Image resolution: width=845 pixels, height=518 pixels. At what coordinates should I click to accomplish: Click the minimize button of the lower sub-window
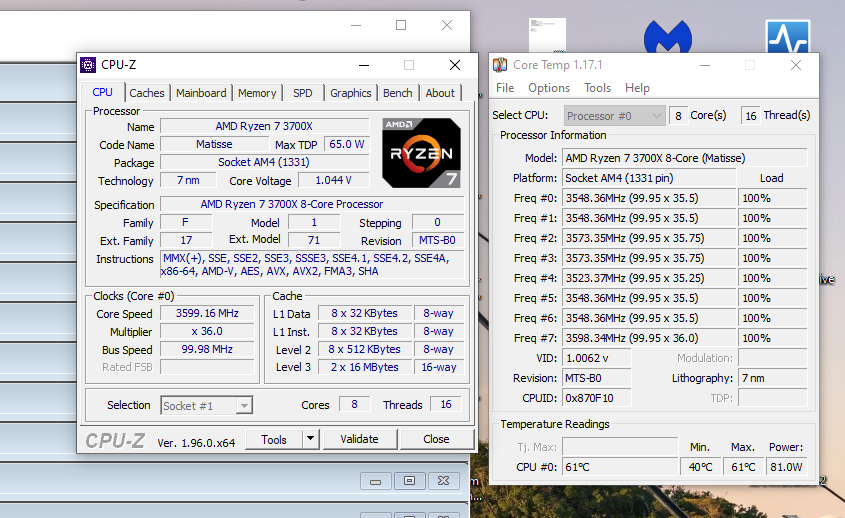coord(376,481)
